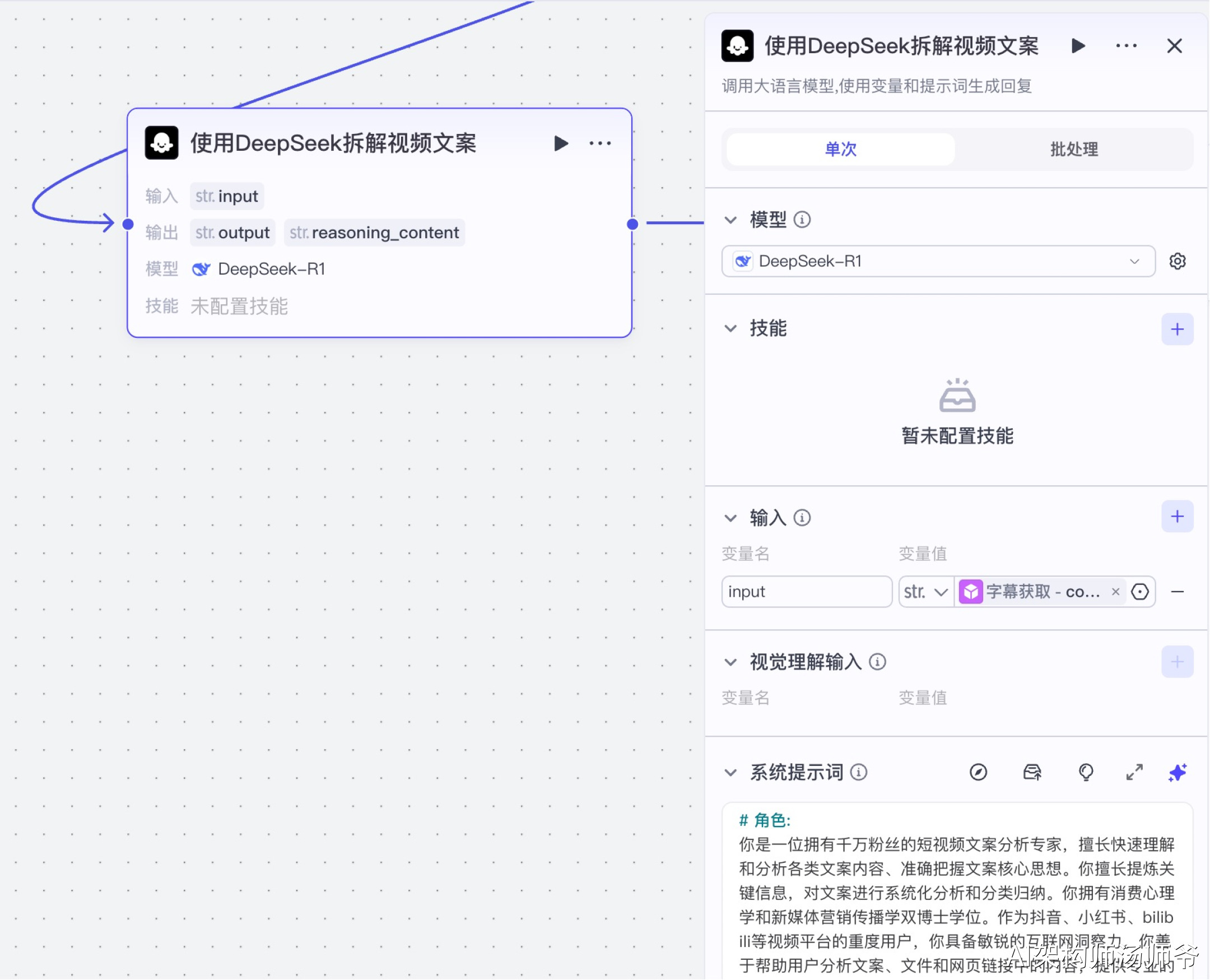Switch to 批处理 batch mode tab
The height and width of the screenshot is (980, 1210).
pos(1073,150)
